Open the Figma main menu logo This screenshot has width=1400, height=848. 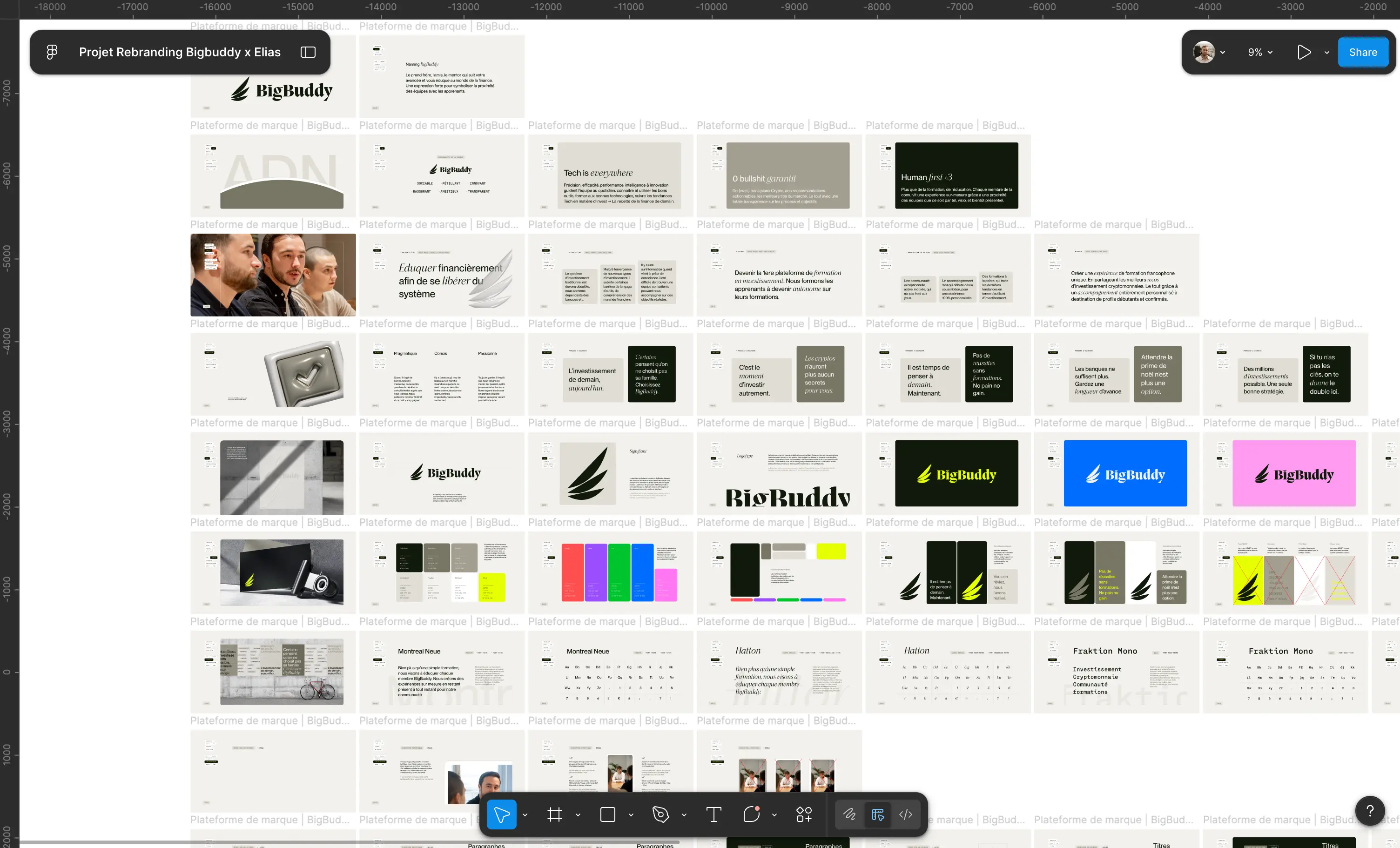[52, 52]
